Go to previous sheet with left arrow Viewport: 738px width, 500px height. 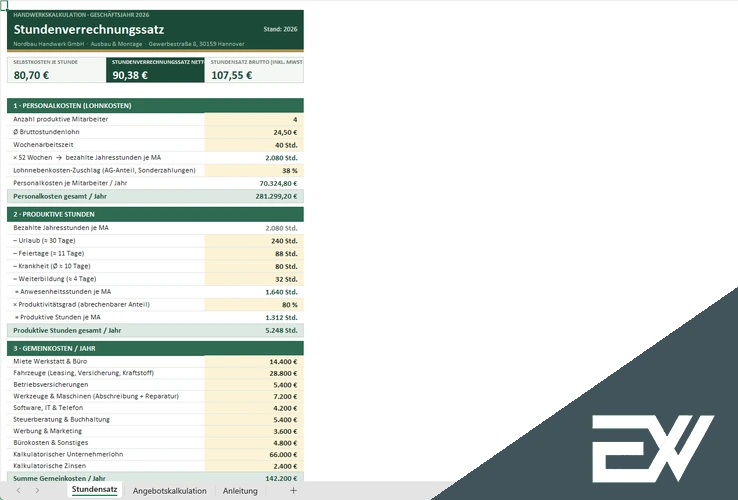click(18, 491)
